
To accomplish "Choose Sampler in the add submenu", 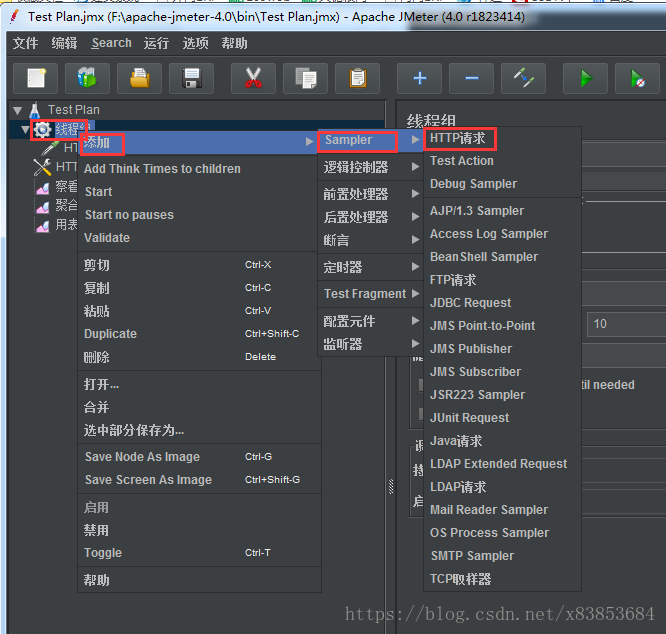I will [370, 140].
